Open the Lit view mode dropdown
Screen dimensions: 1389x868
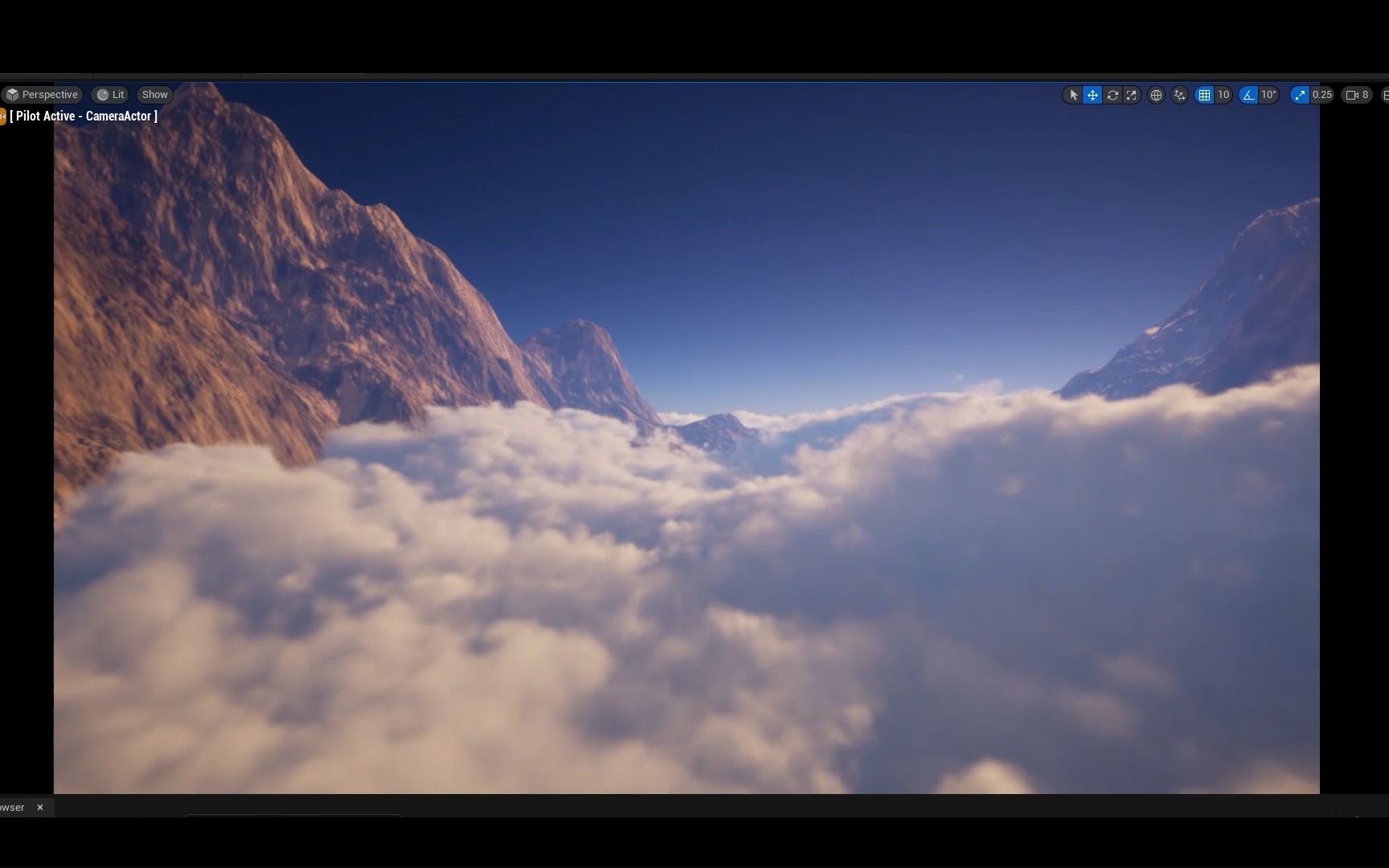[110, 94]
